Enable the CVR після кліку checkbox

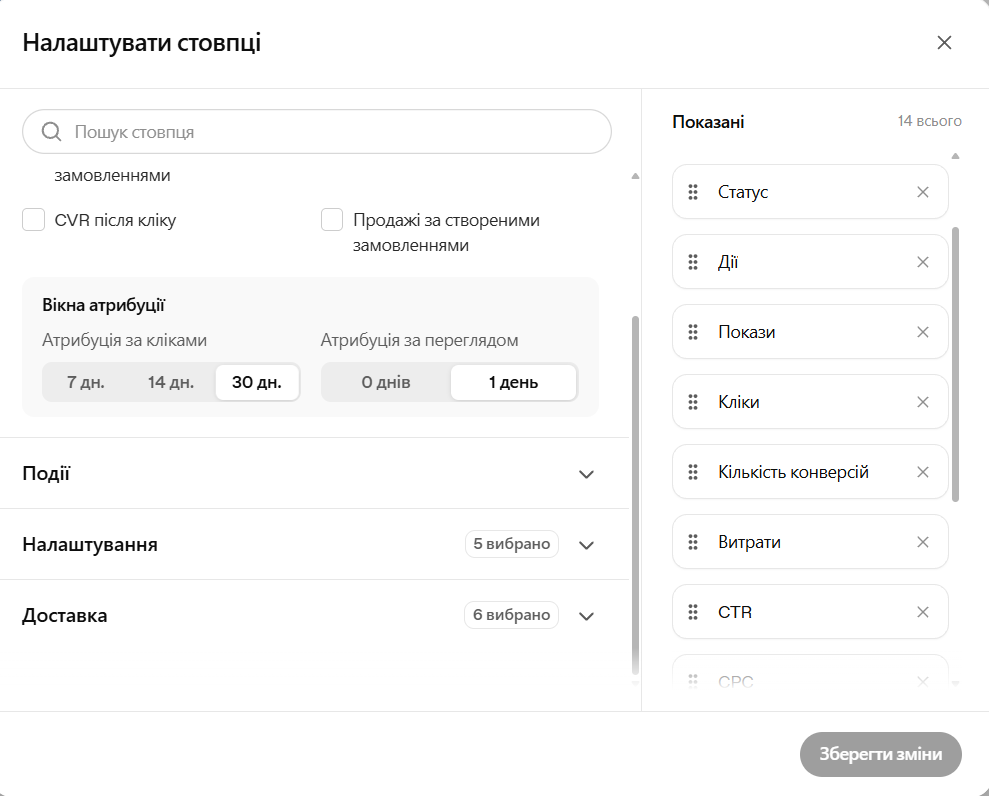point(33,220)
